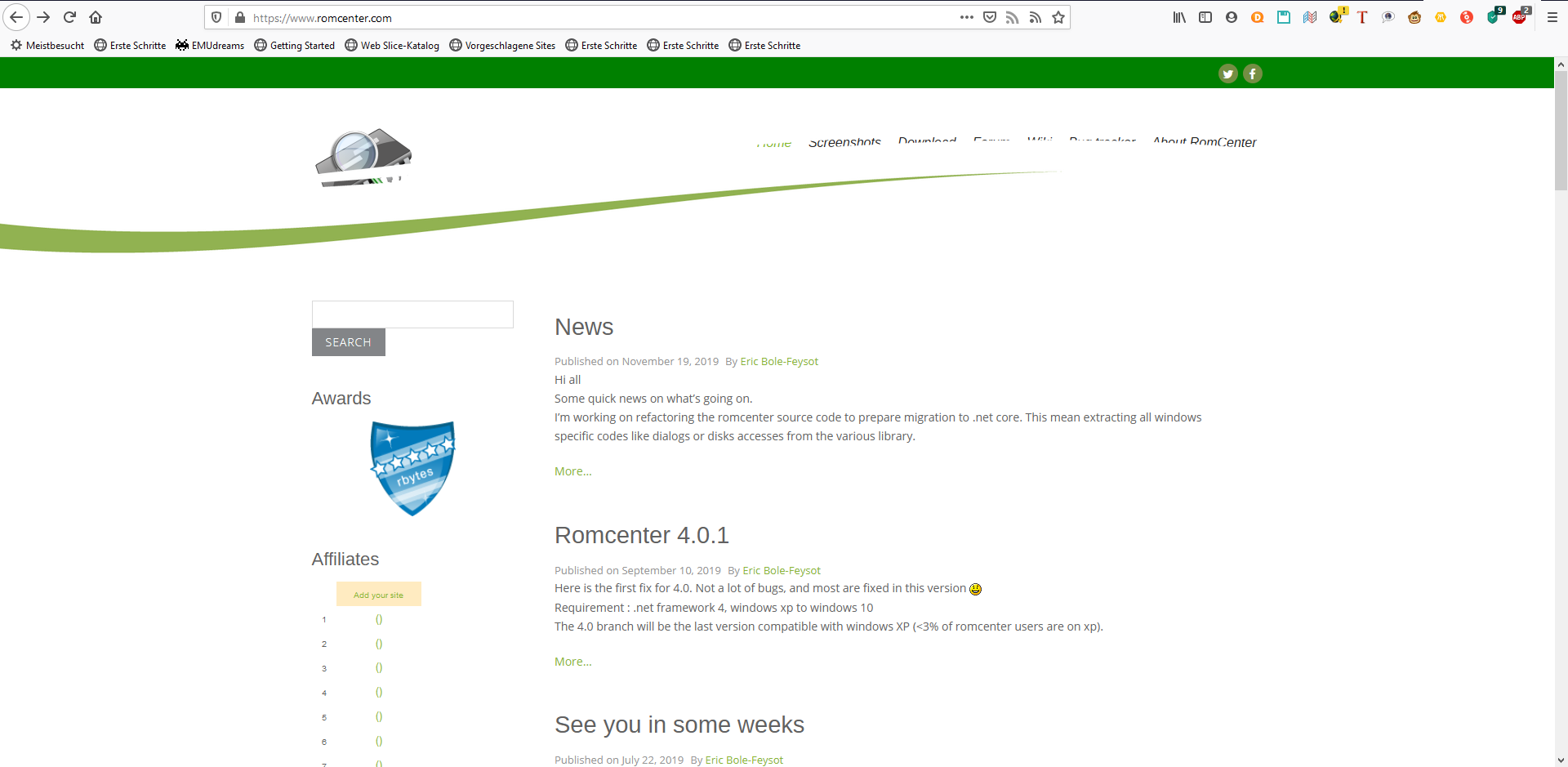Click the site search text box
Image resolution: width=1568 pixels, height=767 pixels.
(412, 314)
